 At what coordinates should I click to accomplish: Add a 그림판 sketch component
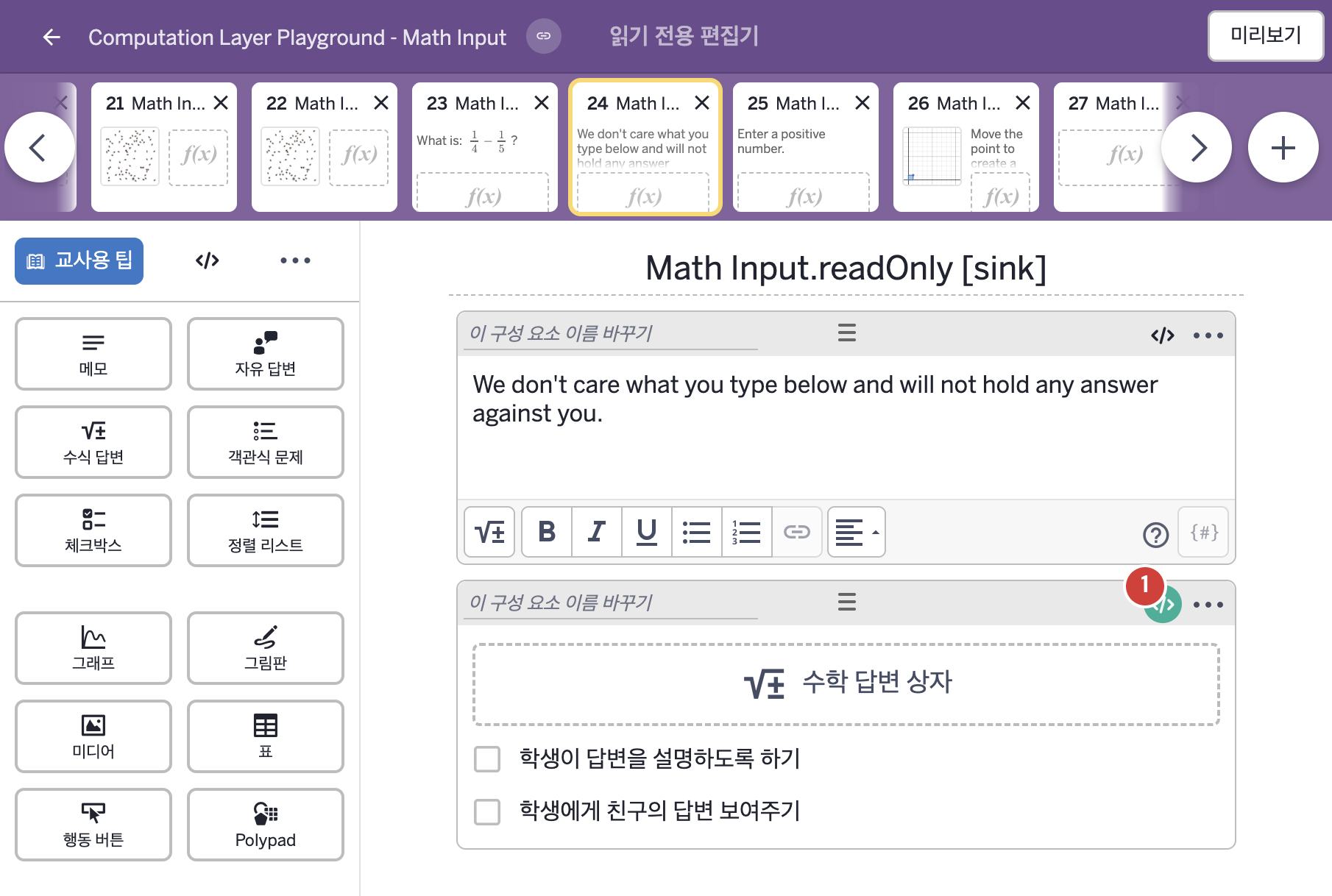[x=266, y=648]
